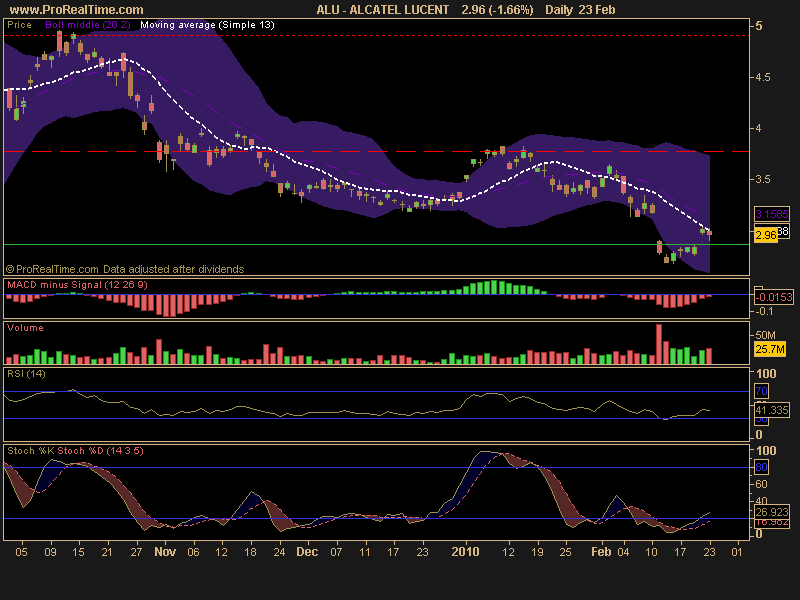Image resolution: width=800 pixels, height=600 pixels.
Task: Click the 4.5 price axis label
Action: click(x=762, y=77)
